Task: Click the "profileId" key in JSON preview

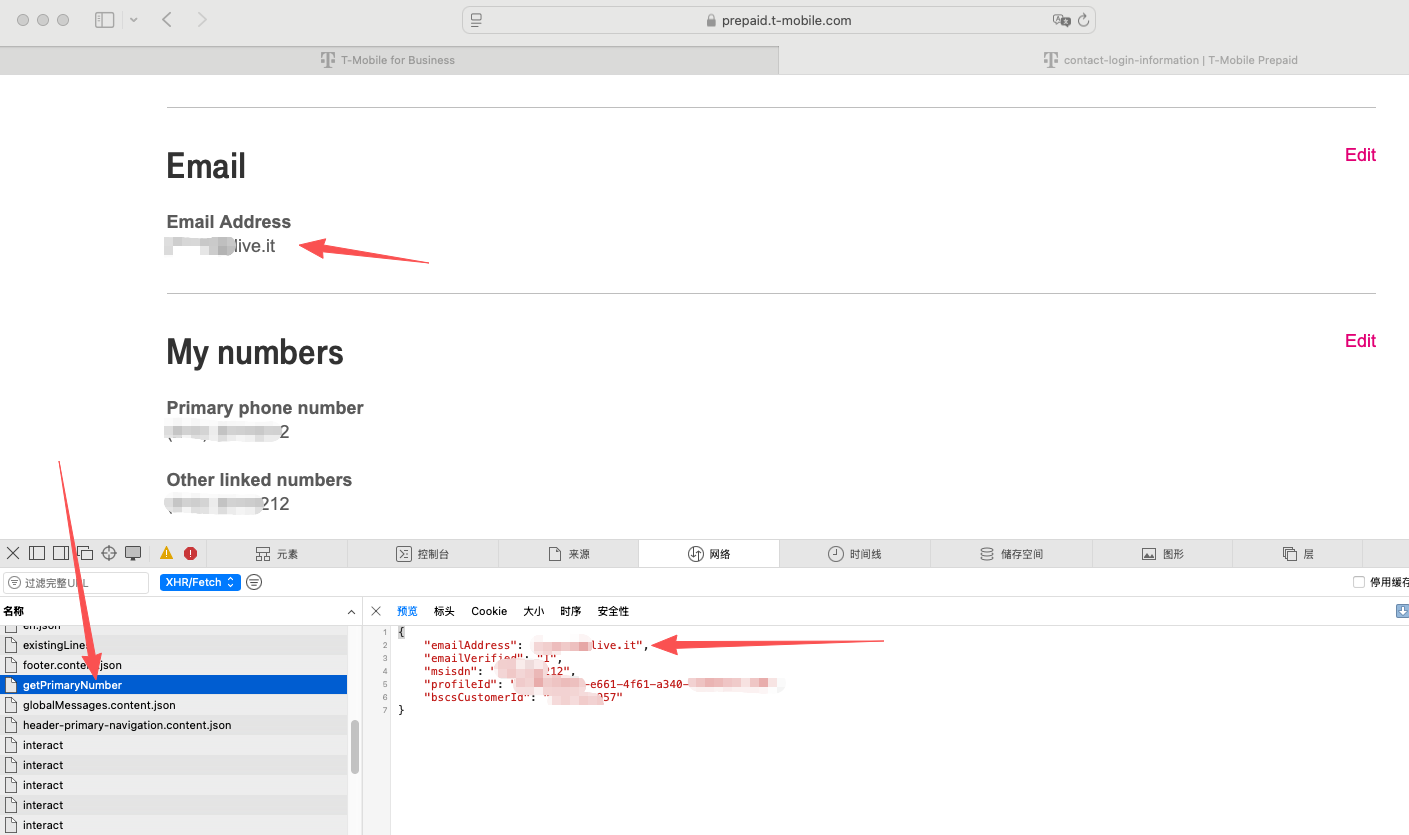Action: point(463,684)
